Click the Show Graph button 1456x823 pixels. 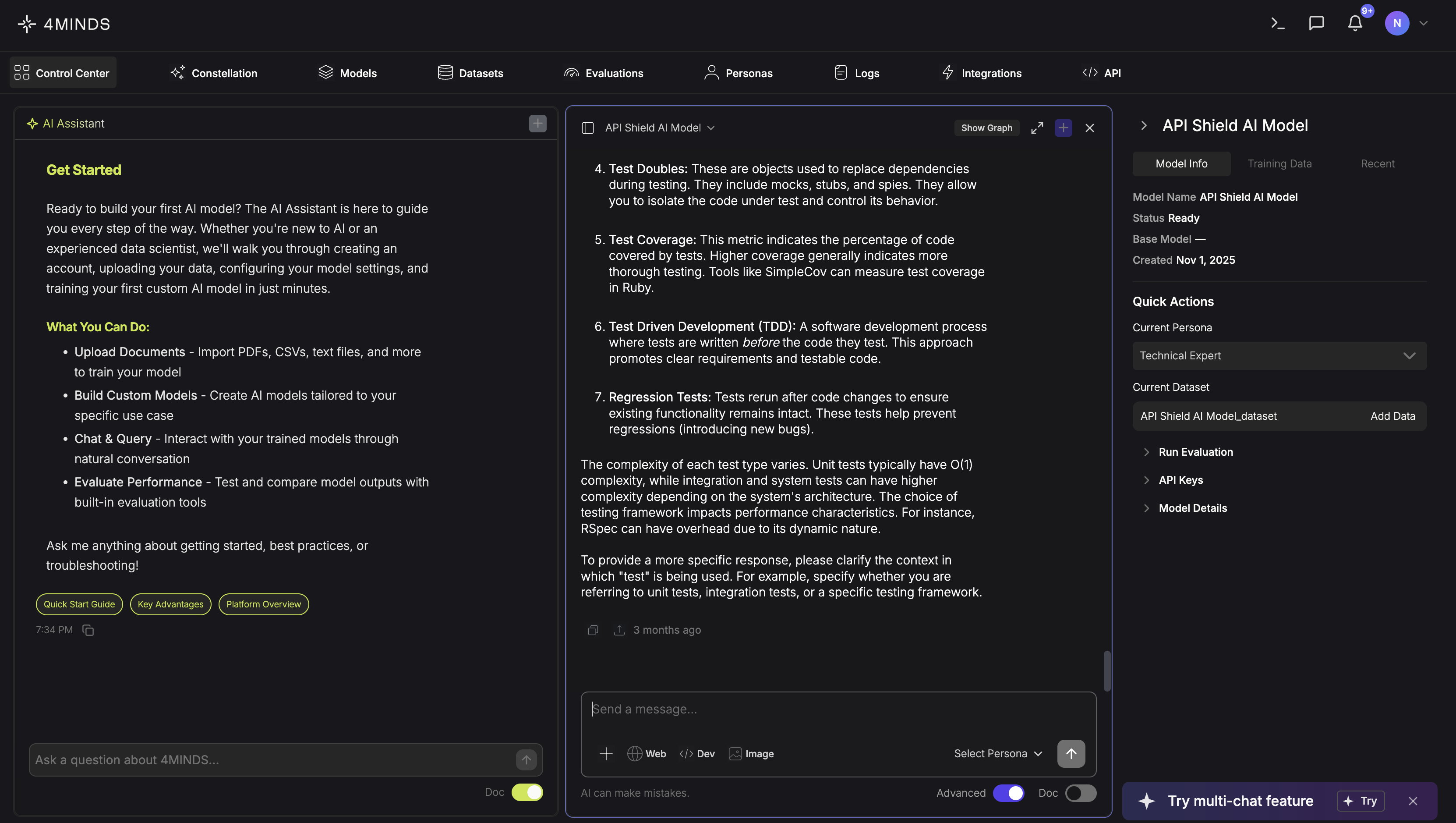(986, 128)
